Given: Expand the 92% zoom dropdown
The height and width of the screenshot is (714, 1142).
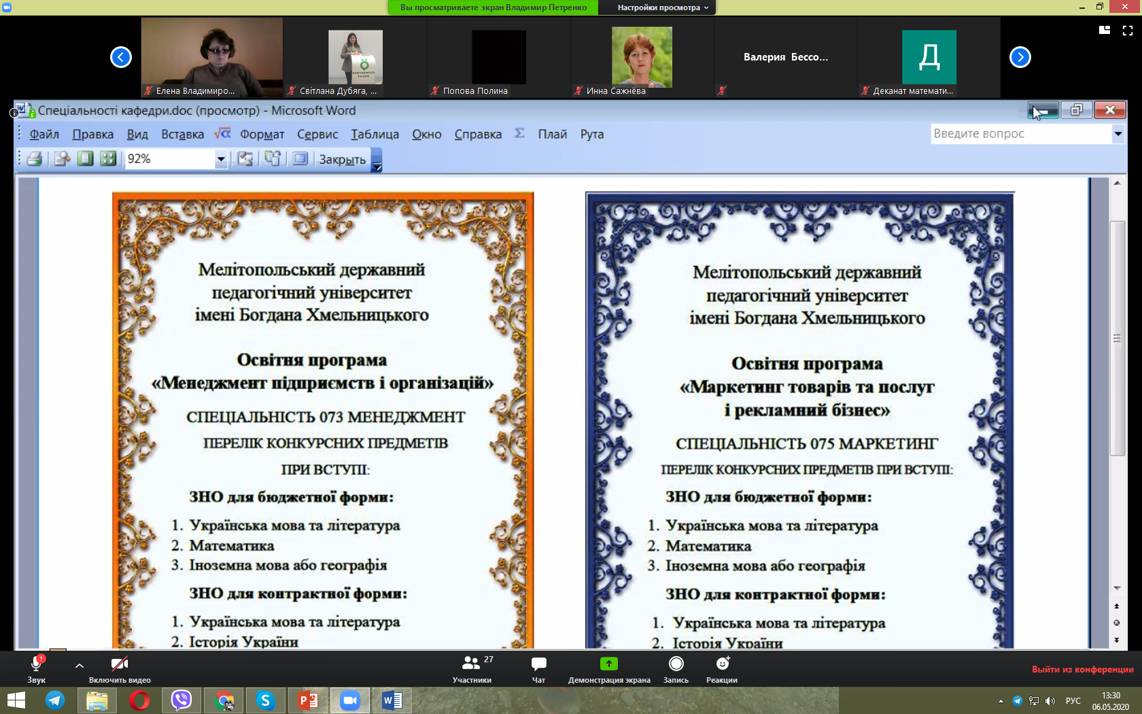Looking at the screenshot, I should tap(221, 159).
